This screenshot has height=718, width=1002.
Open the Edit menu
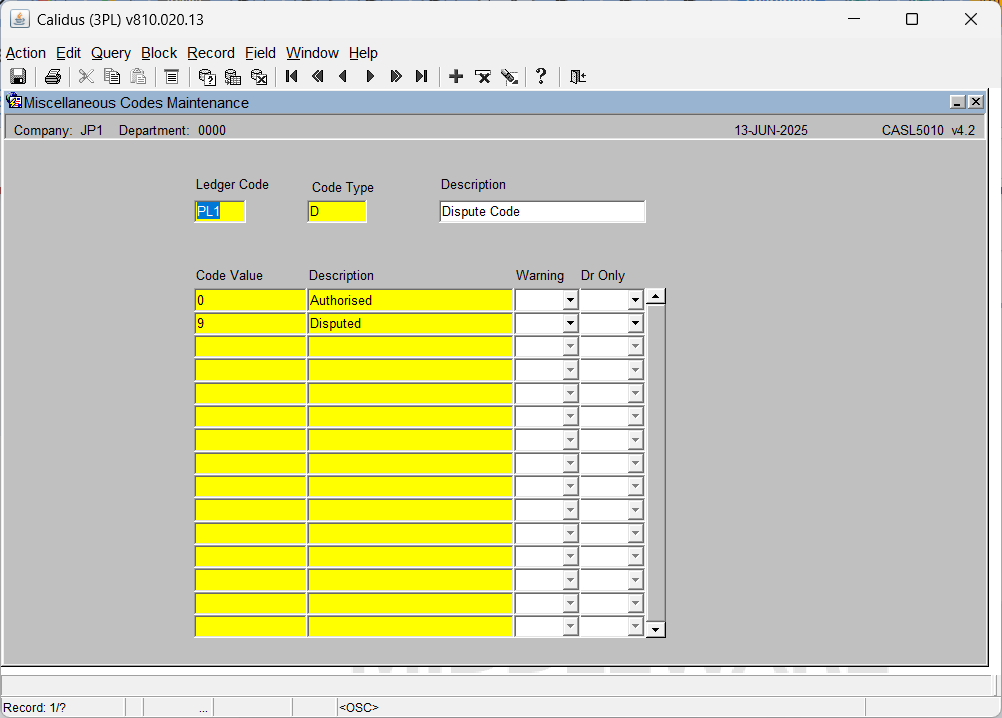pyautogui.click(x=68, y=53)
